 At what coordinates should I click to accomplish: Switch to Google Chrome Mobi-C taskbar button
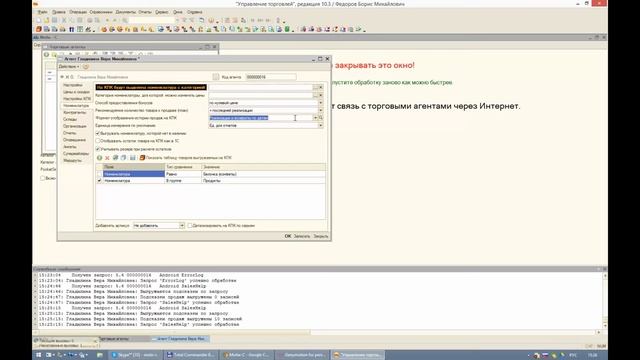246,355
